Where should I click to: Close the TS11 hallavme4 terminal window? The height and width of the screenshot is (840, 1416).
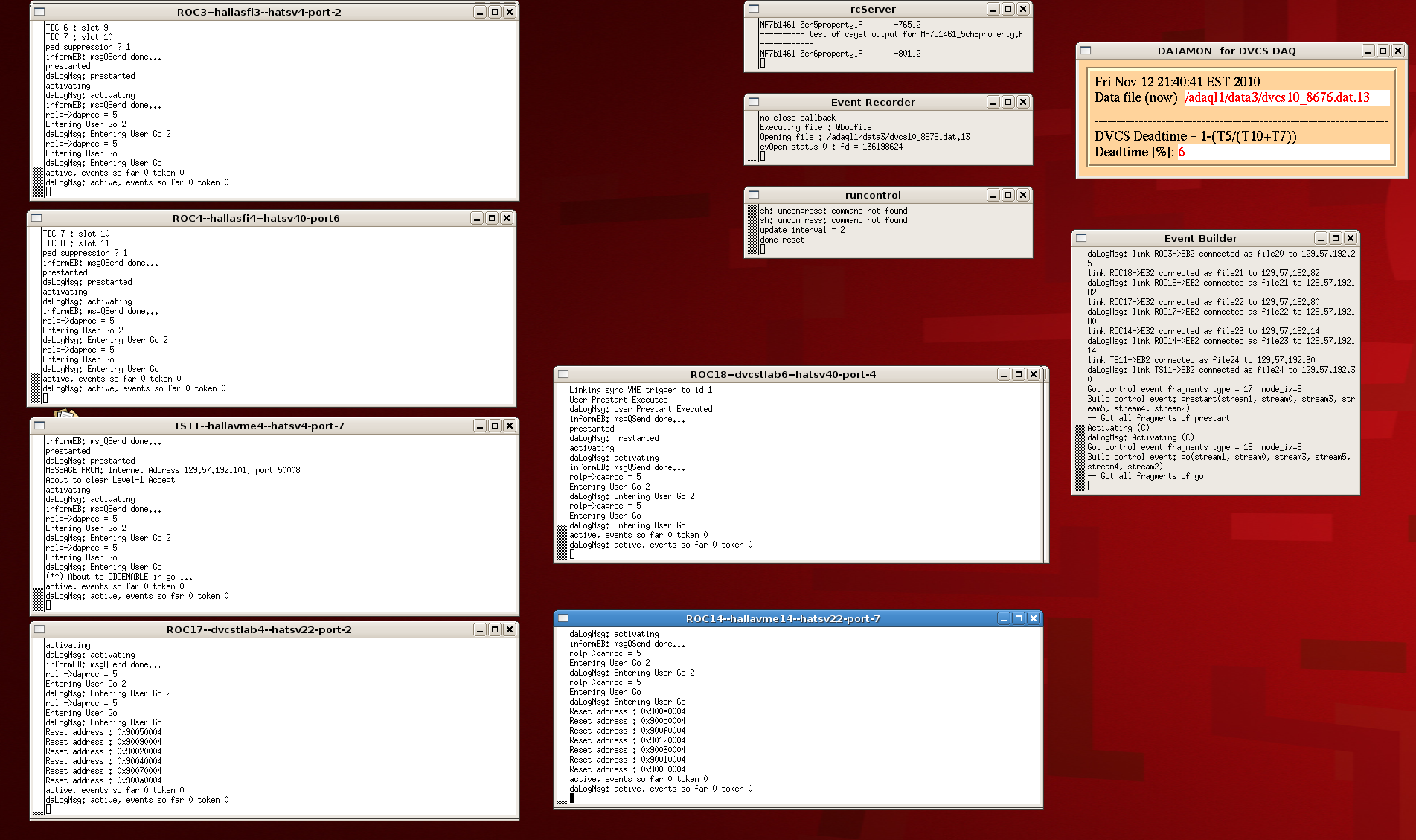point(510,426)
